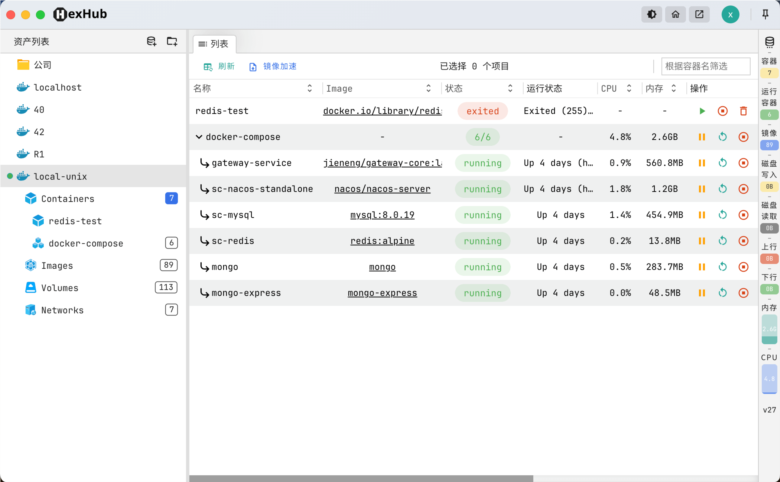Screen dimensions: 780x482
Task: Select the 42 docker host
Action: (x=94, y=132)
